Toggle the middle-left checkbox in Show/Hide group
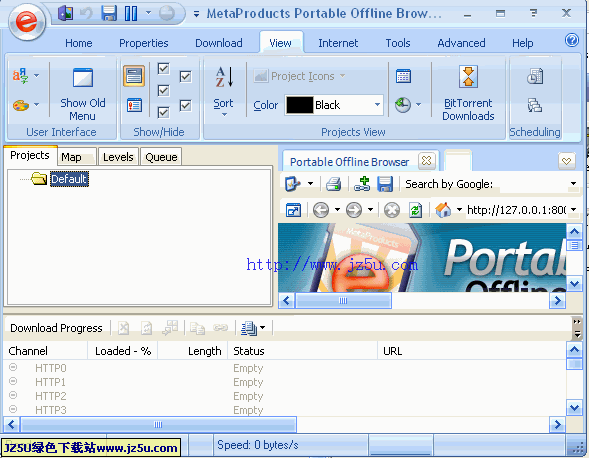The width and height of the screenshot is (589, 458). pos(163,90)
